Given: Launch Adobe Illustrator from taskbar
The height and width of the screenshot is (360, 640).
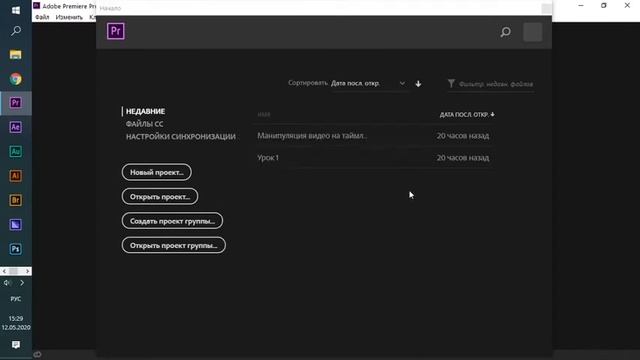Looking at the screenshot, I should tap(16, 176).
